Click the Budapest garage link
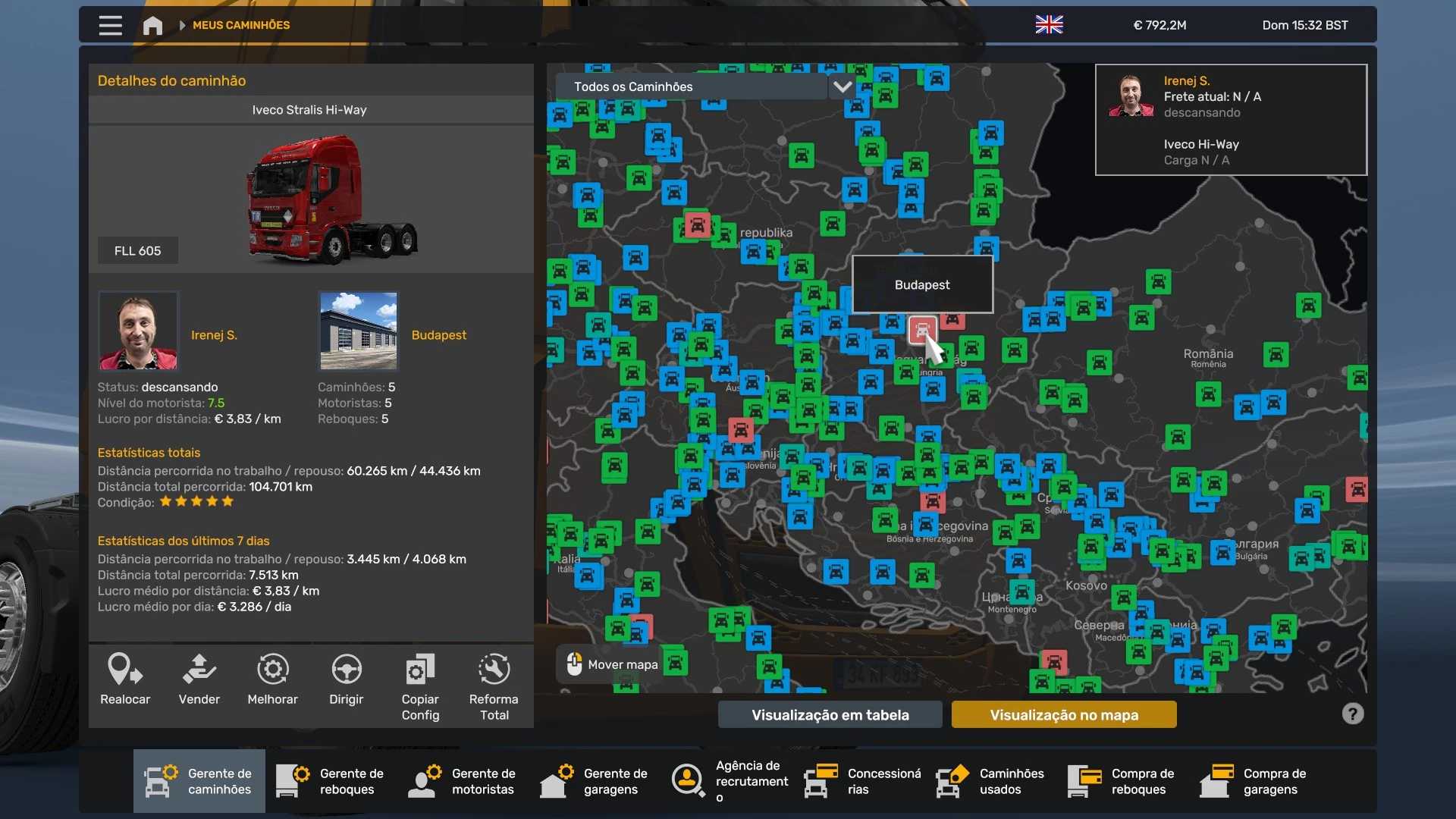This screenshot has width=1456, height=819. point(438,334)
